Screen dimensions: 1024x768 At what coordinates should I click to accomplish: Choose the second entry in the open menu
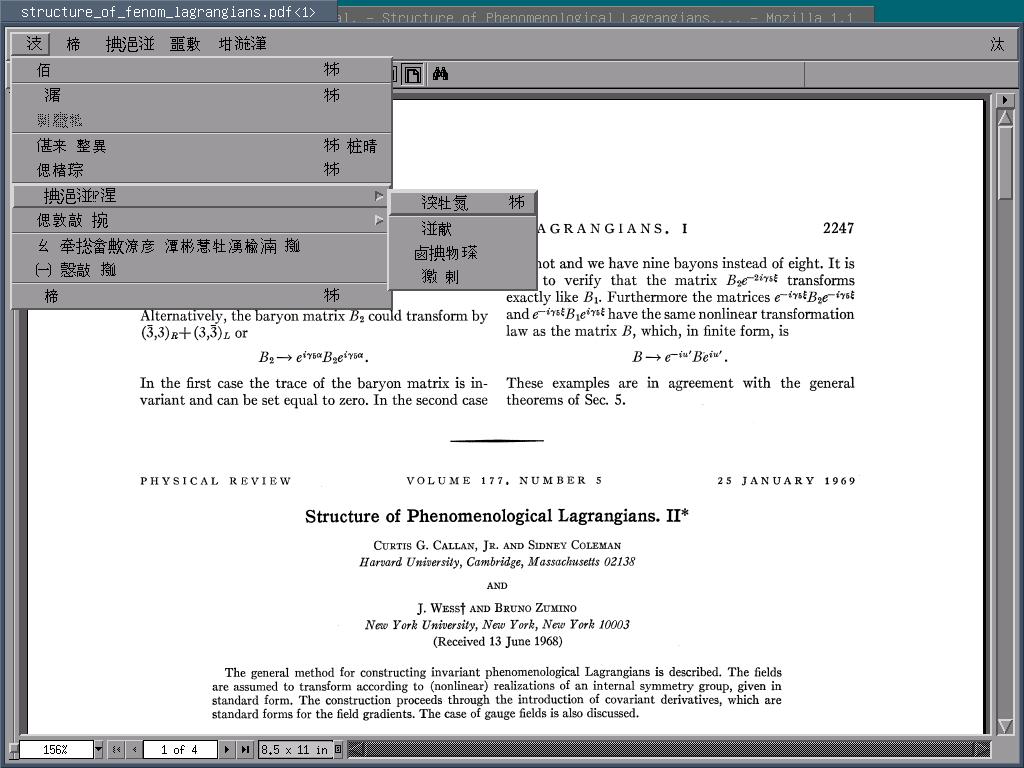201,95
